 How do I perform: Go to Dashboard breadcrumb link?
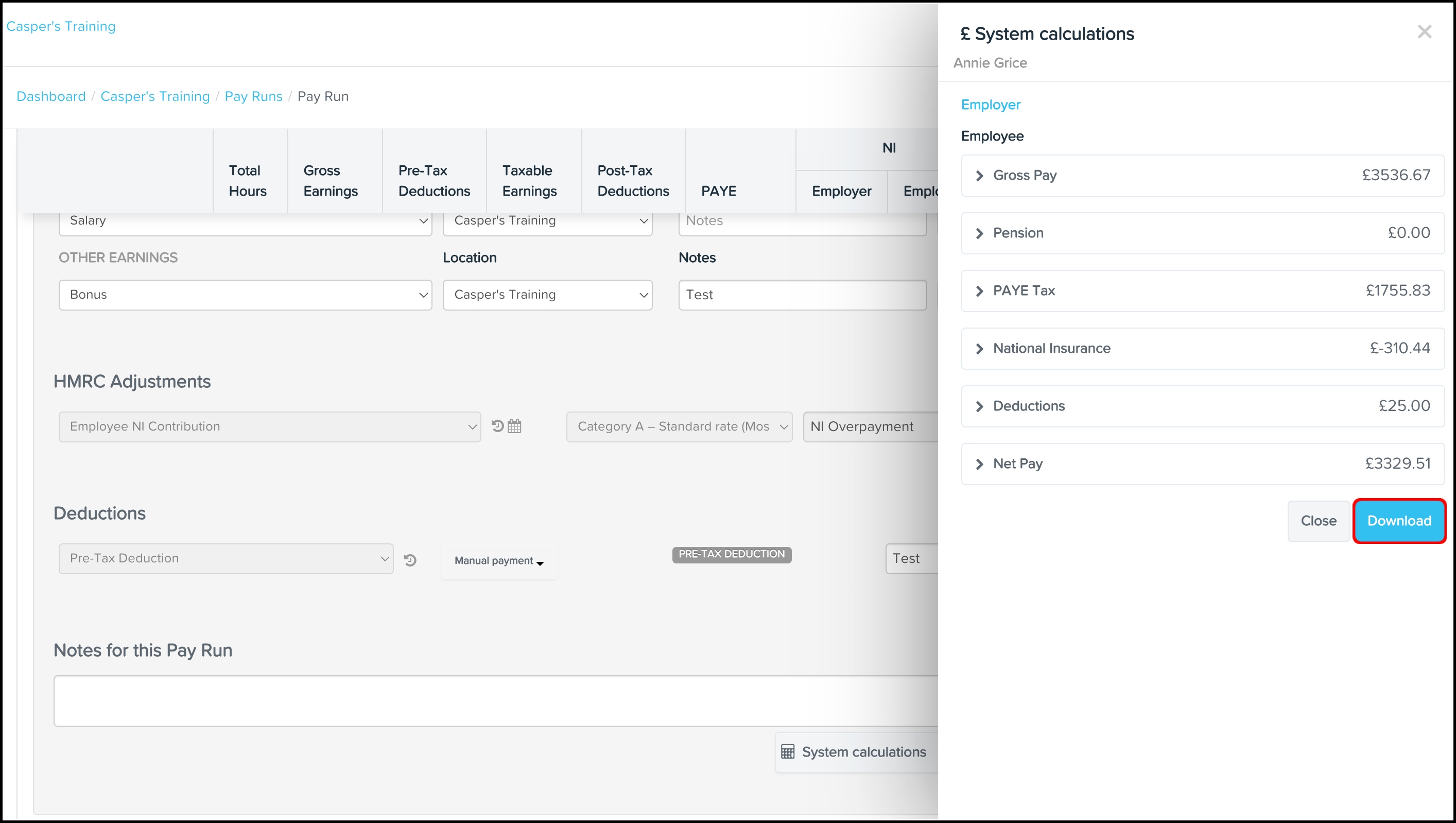point(51,96)
